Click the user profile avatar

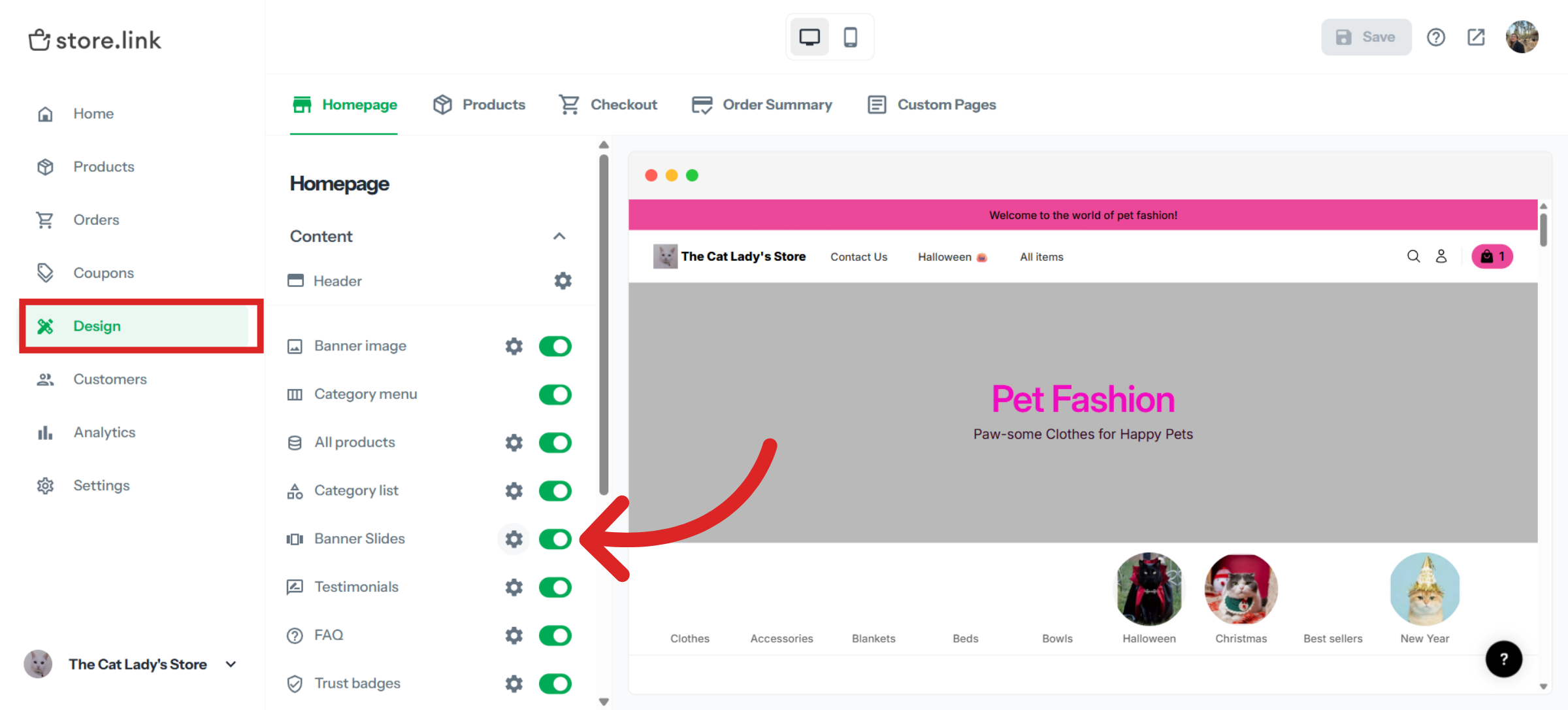coord(1522,37)
